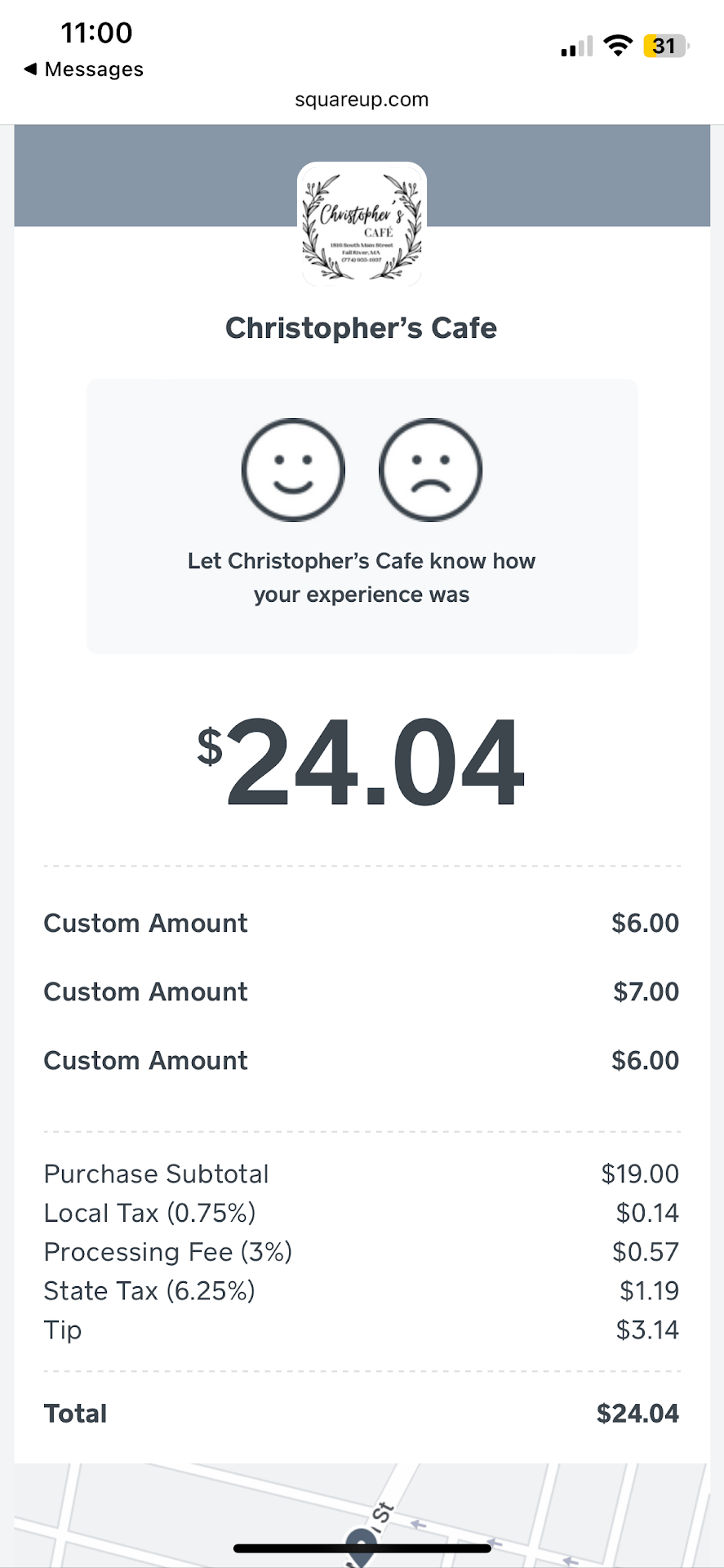The image size is (724, 1568).
Task: Tap the battery level indicator
Action: tap(666, 46)
